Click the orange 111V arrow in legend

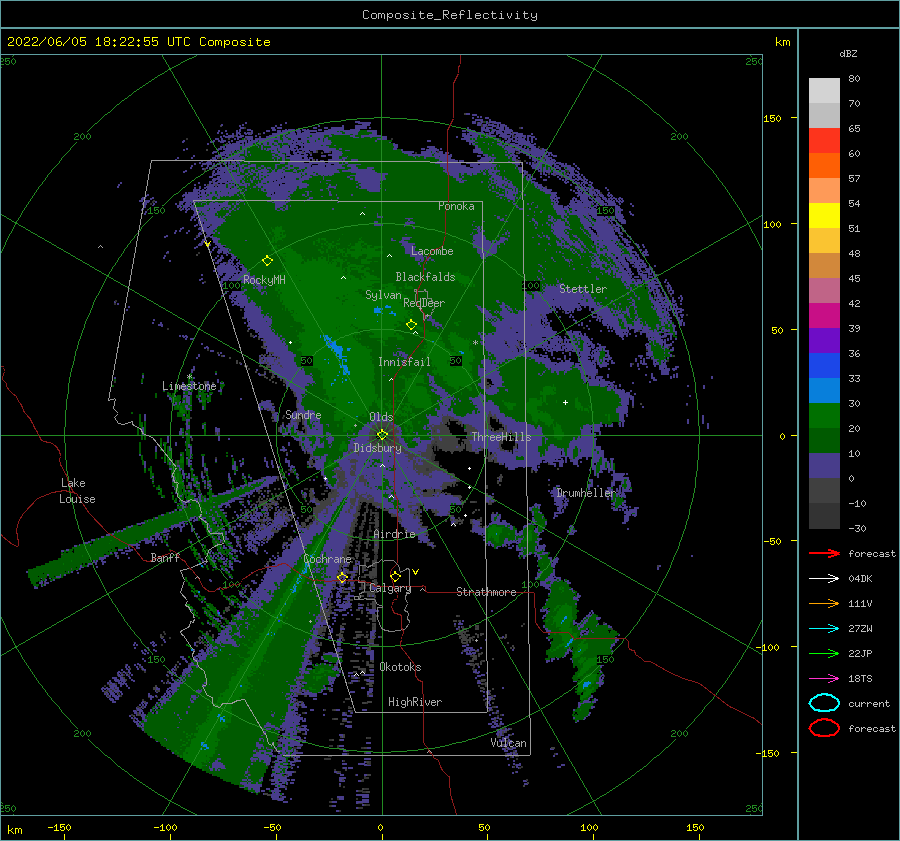[824, 603]
